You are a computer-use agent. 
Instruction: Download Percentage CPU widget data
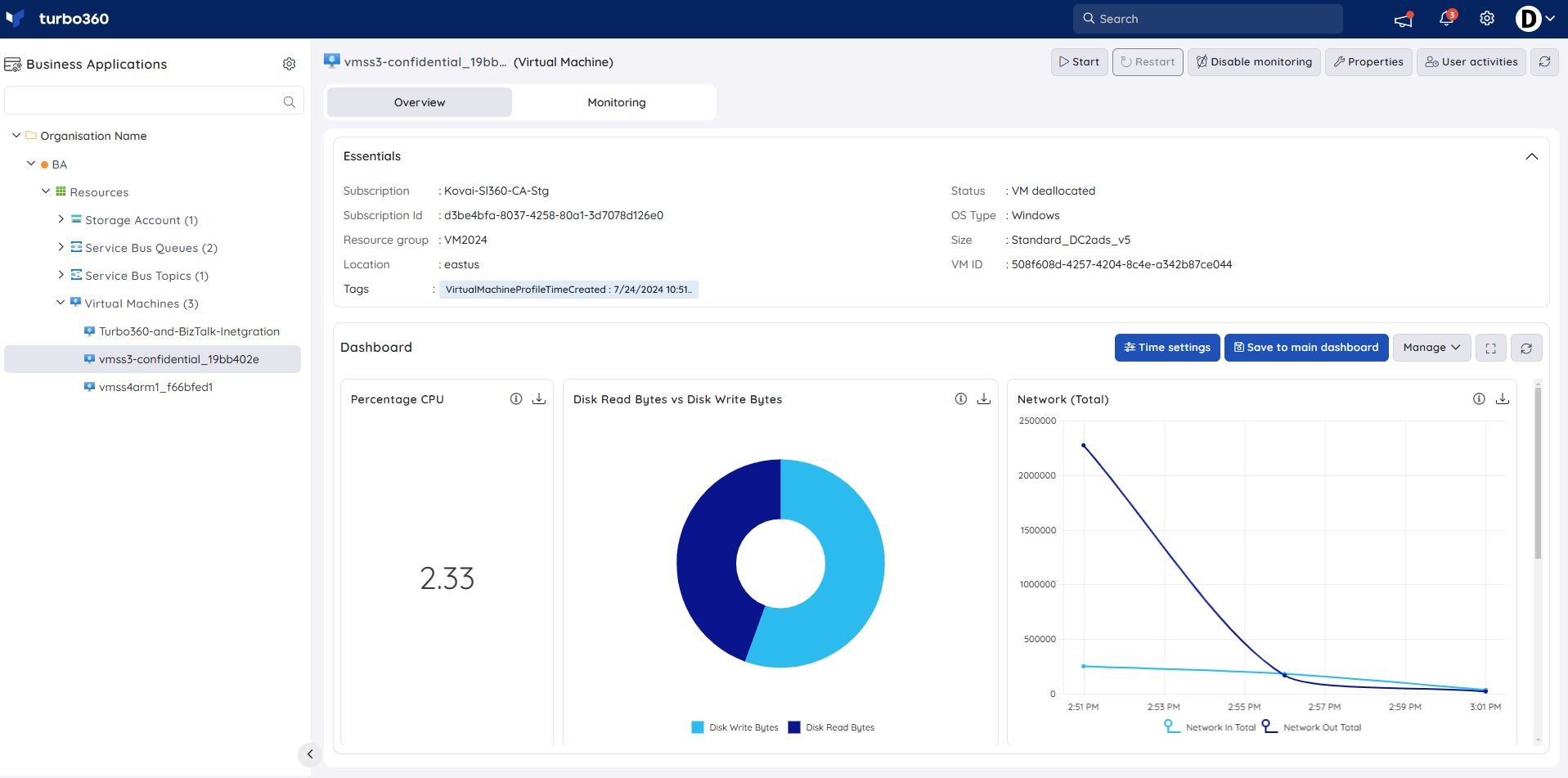[x=539, y=399]
